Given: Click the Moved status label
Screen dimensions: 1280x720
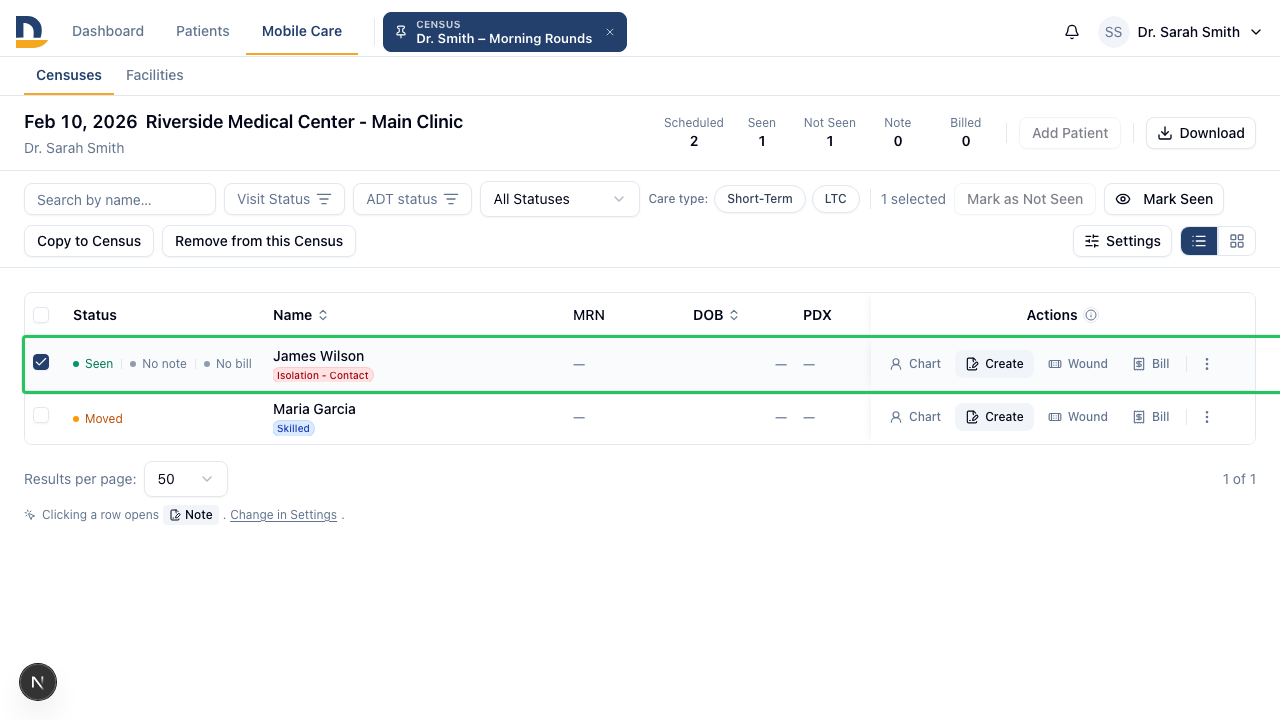Looking at the screenshot, I should (x=98, y=419).
